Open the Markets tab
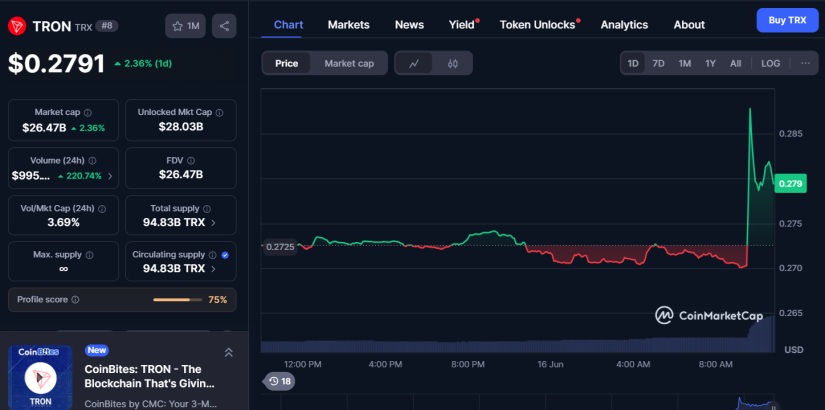This screenshot has width=825, height=410. 348,24
